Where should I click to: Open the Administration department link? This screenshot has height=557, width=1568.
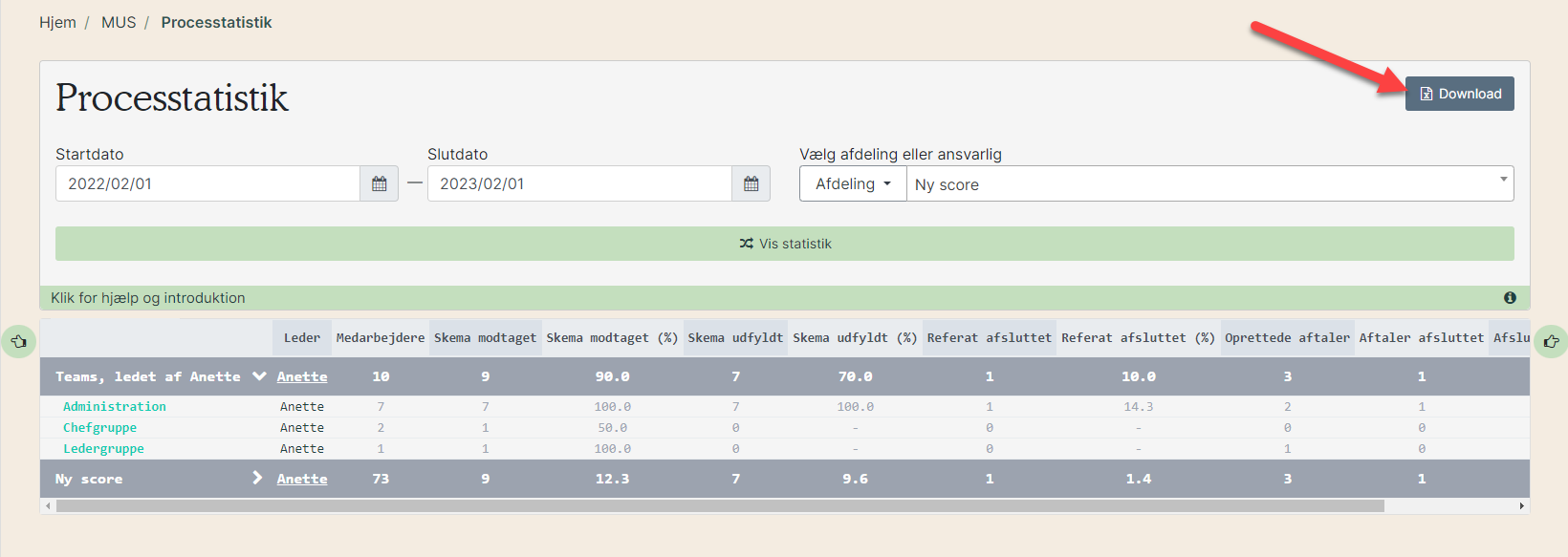pyautogui.click(x=115, y=406)
